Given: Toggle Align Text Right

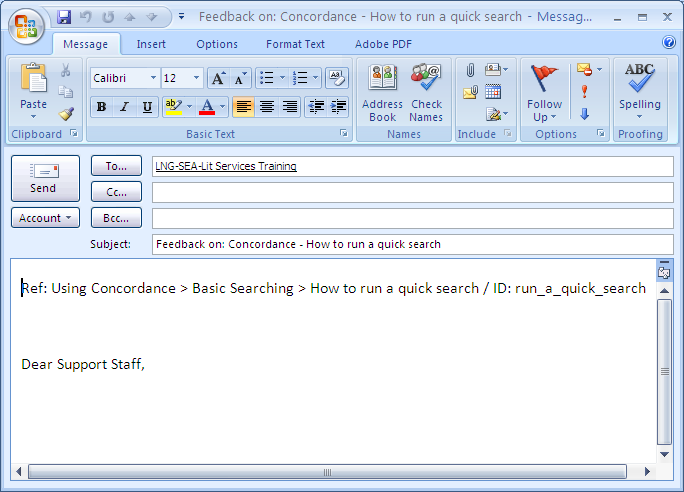Looking at the screenshot, I should (290, 106).
